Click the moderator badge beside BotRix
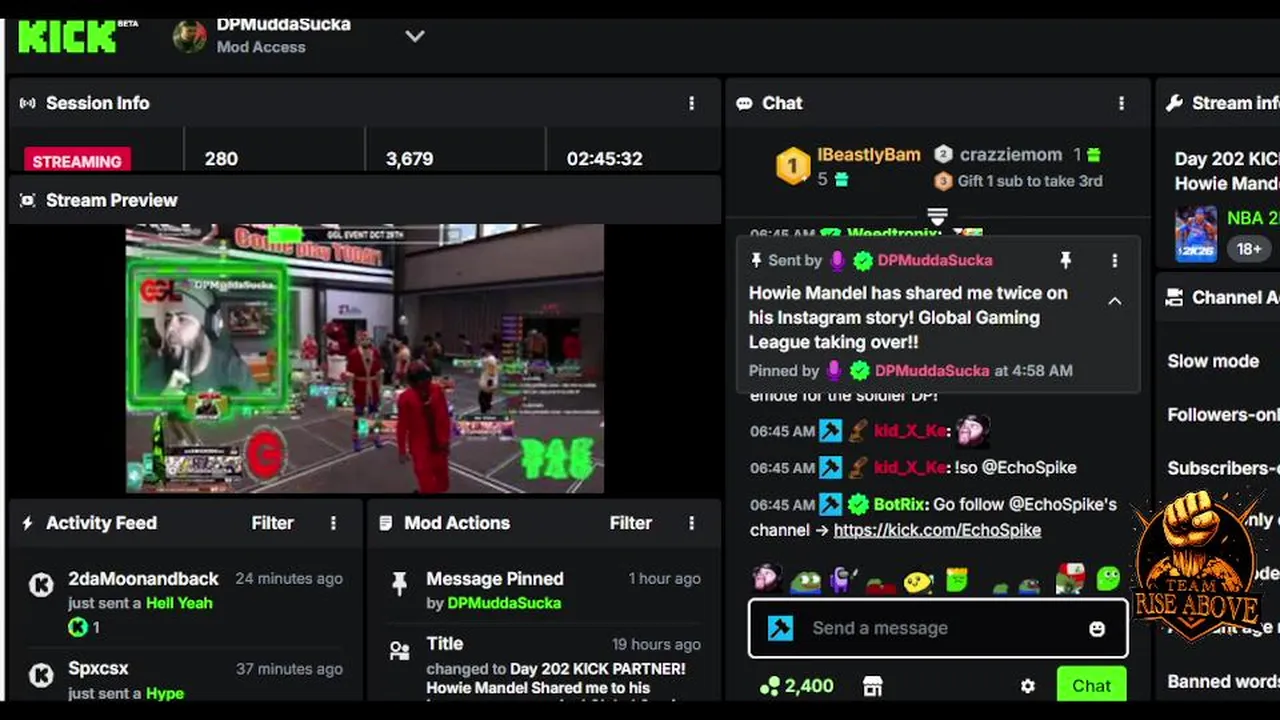The height and width of the screenshot is (720, 1280). pyautogui.click(x=830, y=505)
